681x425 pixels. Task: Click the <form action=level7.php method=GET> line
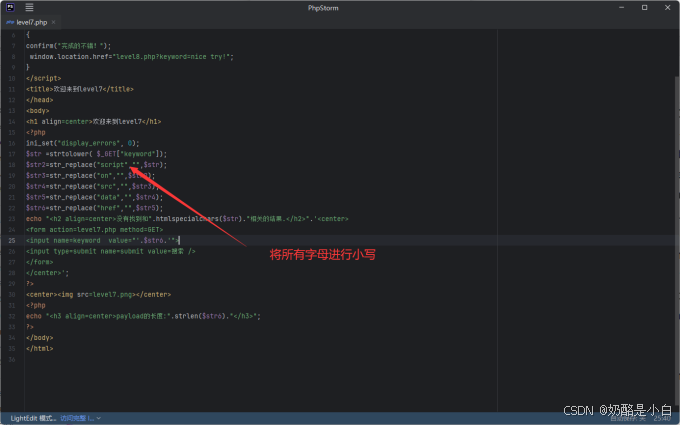point(94,230)
